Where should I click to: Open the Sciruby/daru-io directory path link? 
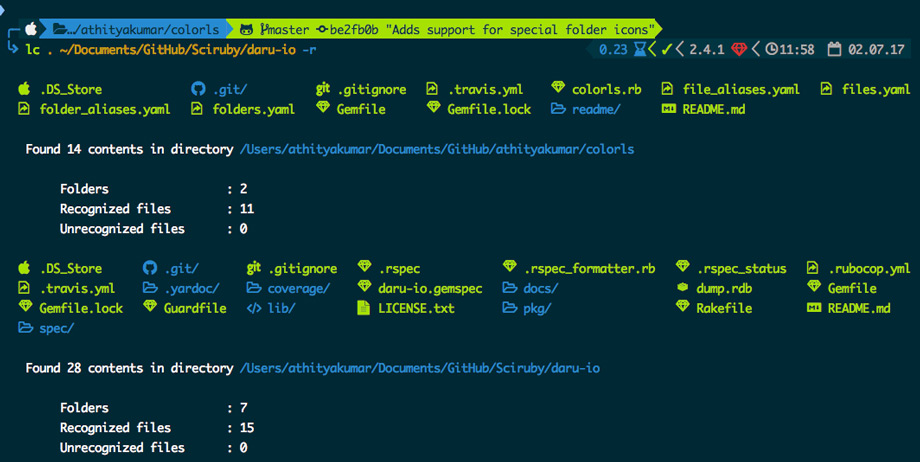(420, 368)
